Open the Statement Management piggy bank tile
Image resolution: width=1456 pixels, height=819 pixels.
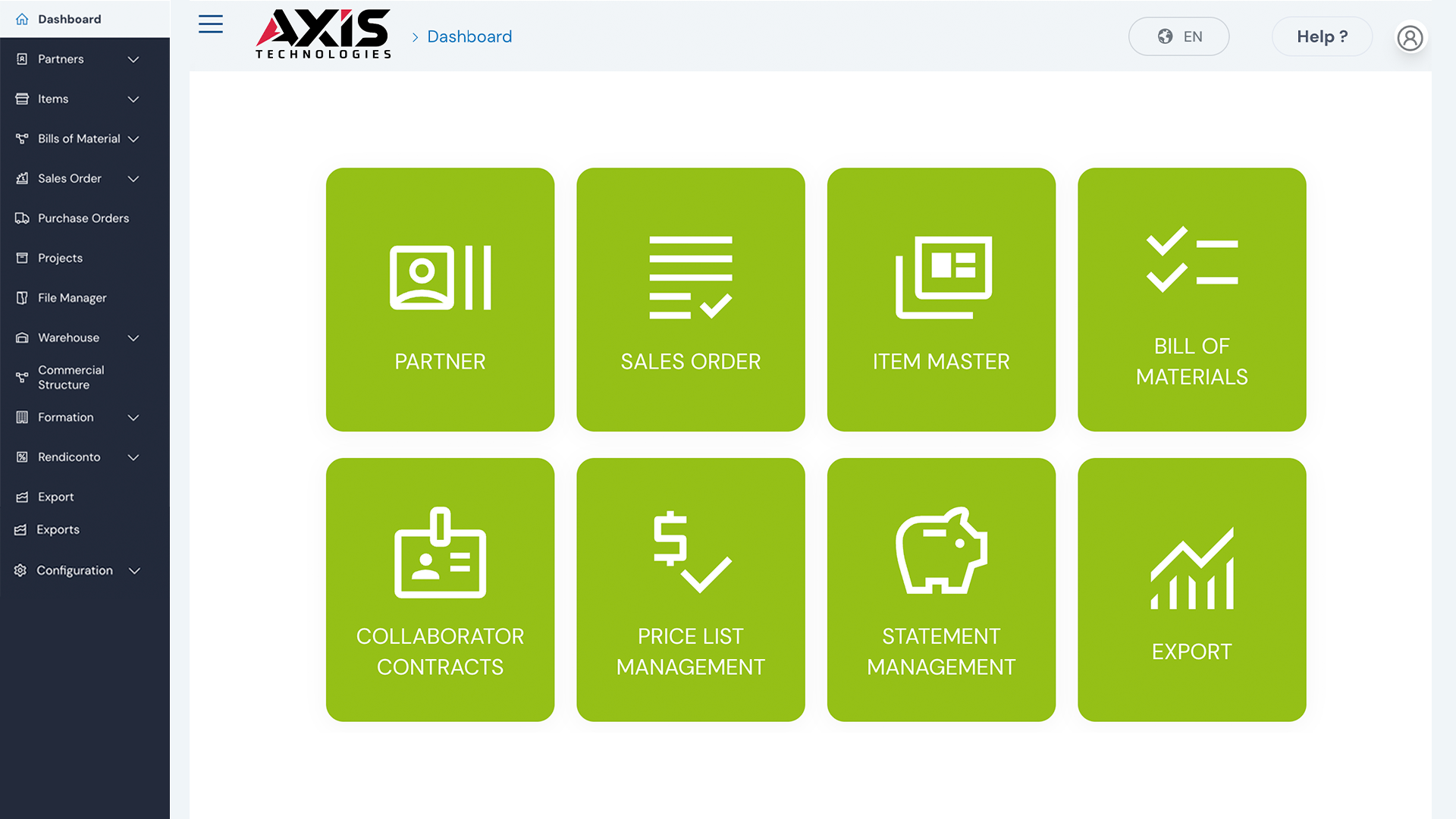941,589
